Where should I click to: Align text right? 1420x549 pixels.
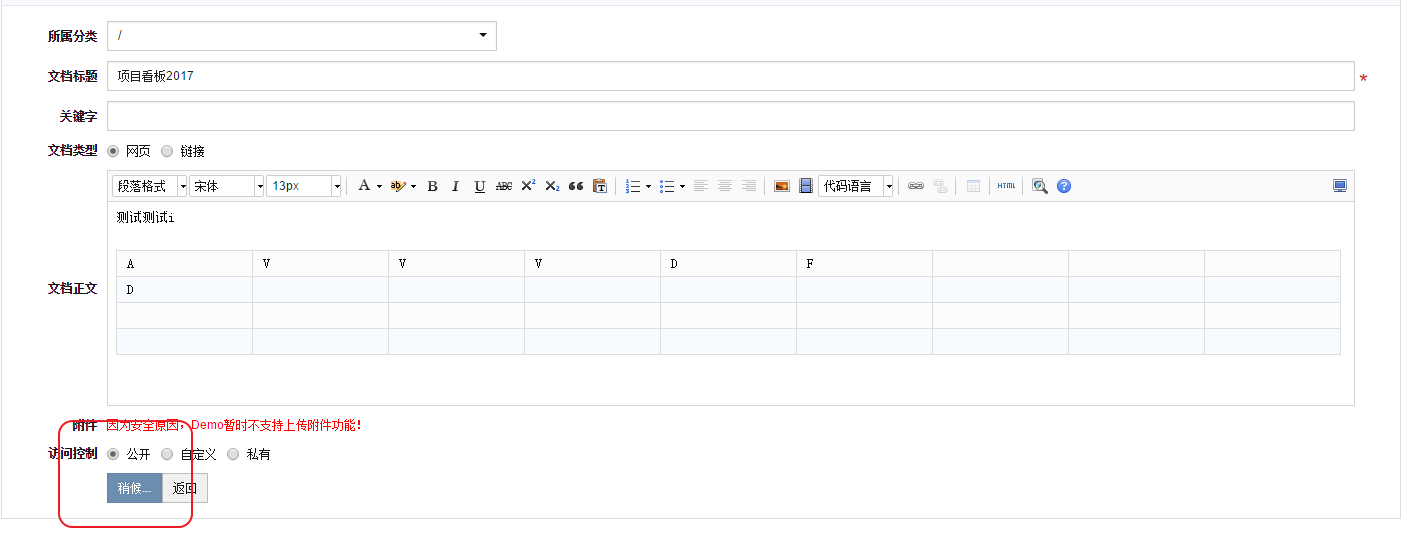pyautogui.click(x=749, y=186)
